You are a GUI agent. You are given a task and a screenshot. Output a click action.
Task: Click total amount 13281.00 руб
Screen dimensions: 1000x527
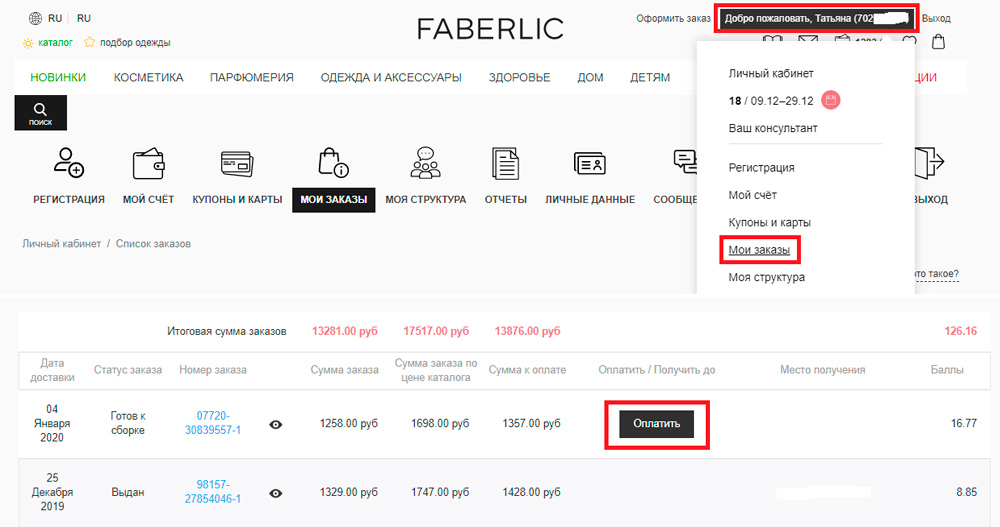pos(344,331)
